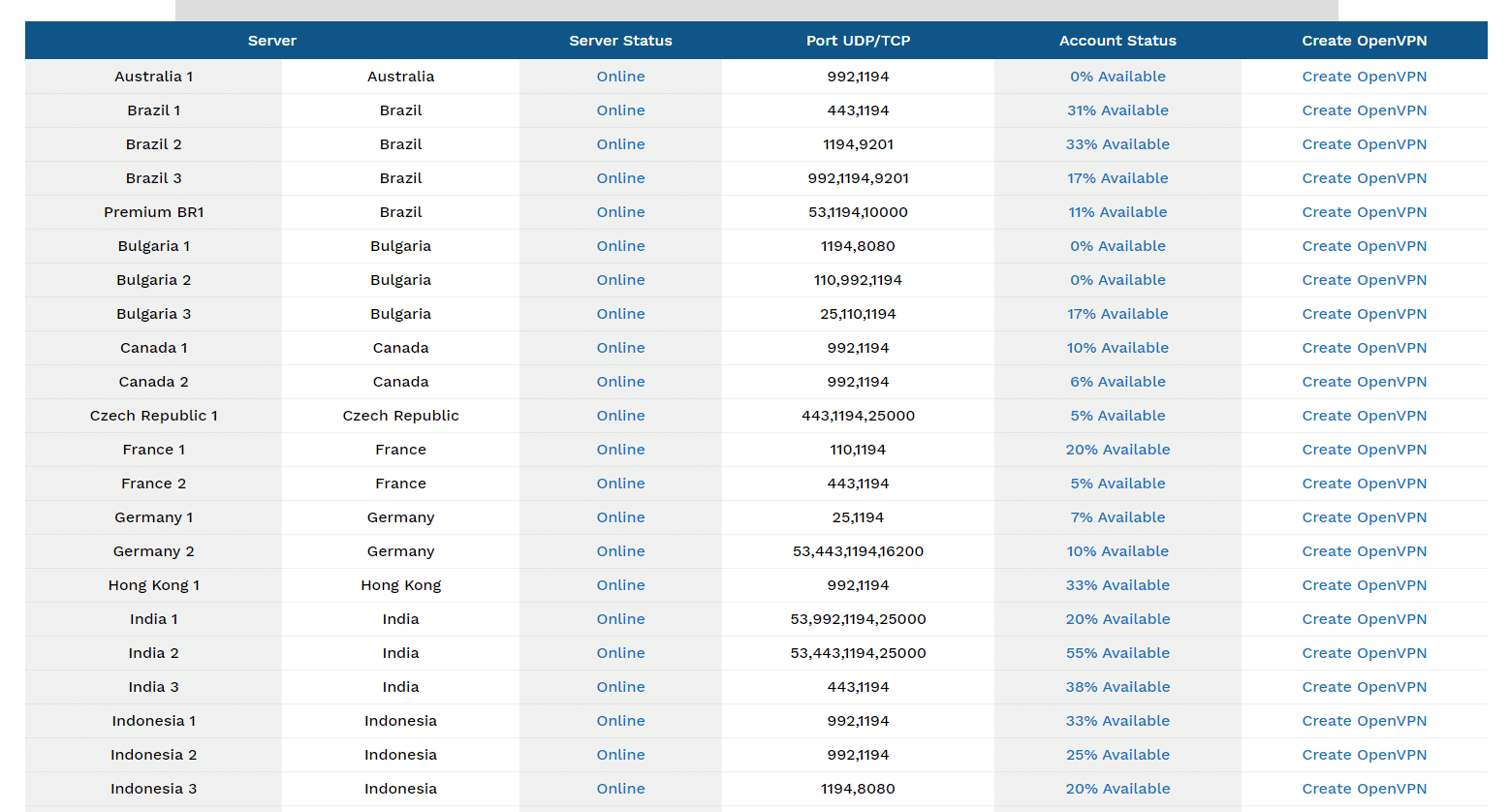Open Create OpenVPN link for Germany 2

[1364, 551]
